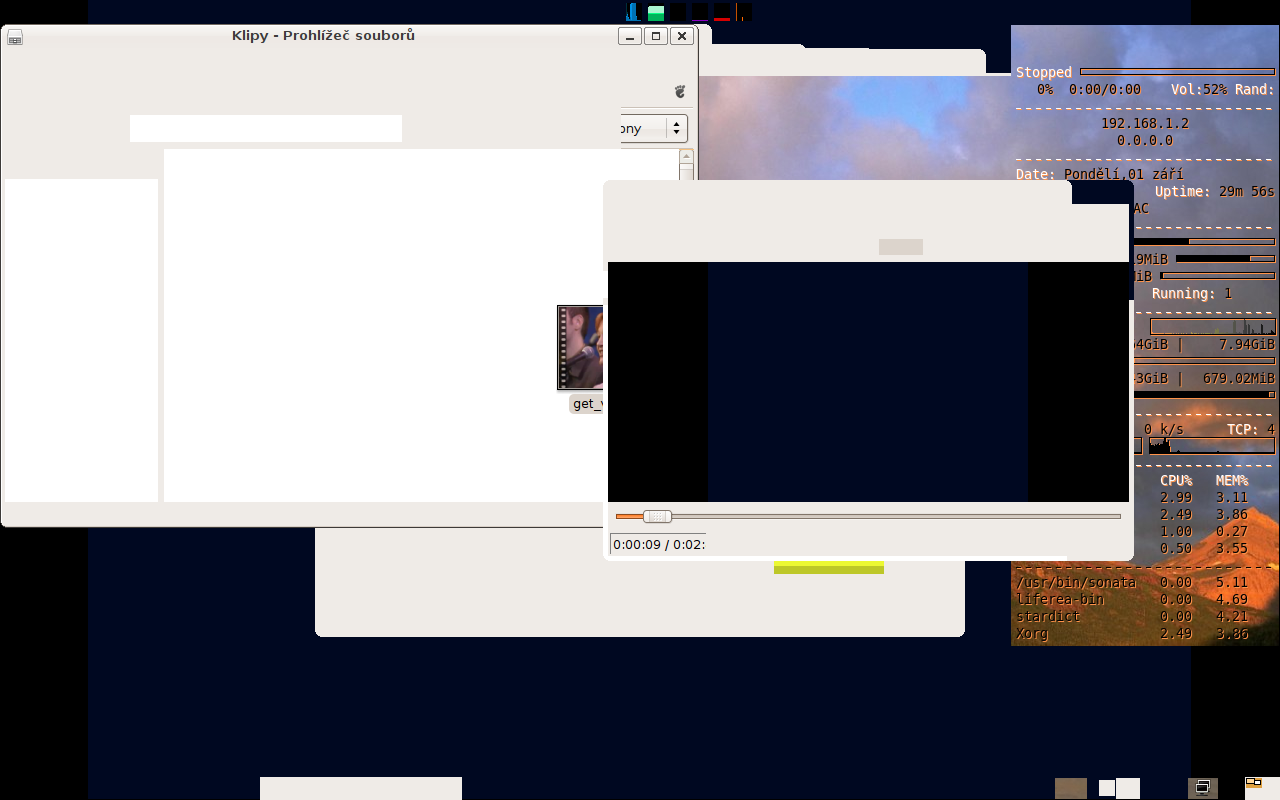Click the player progress bar next to Stopped
The image size is (1280, 800).
1178,72
